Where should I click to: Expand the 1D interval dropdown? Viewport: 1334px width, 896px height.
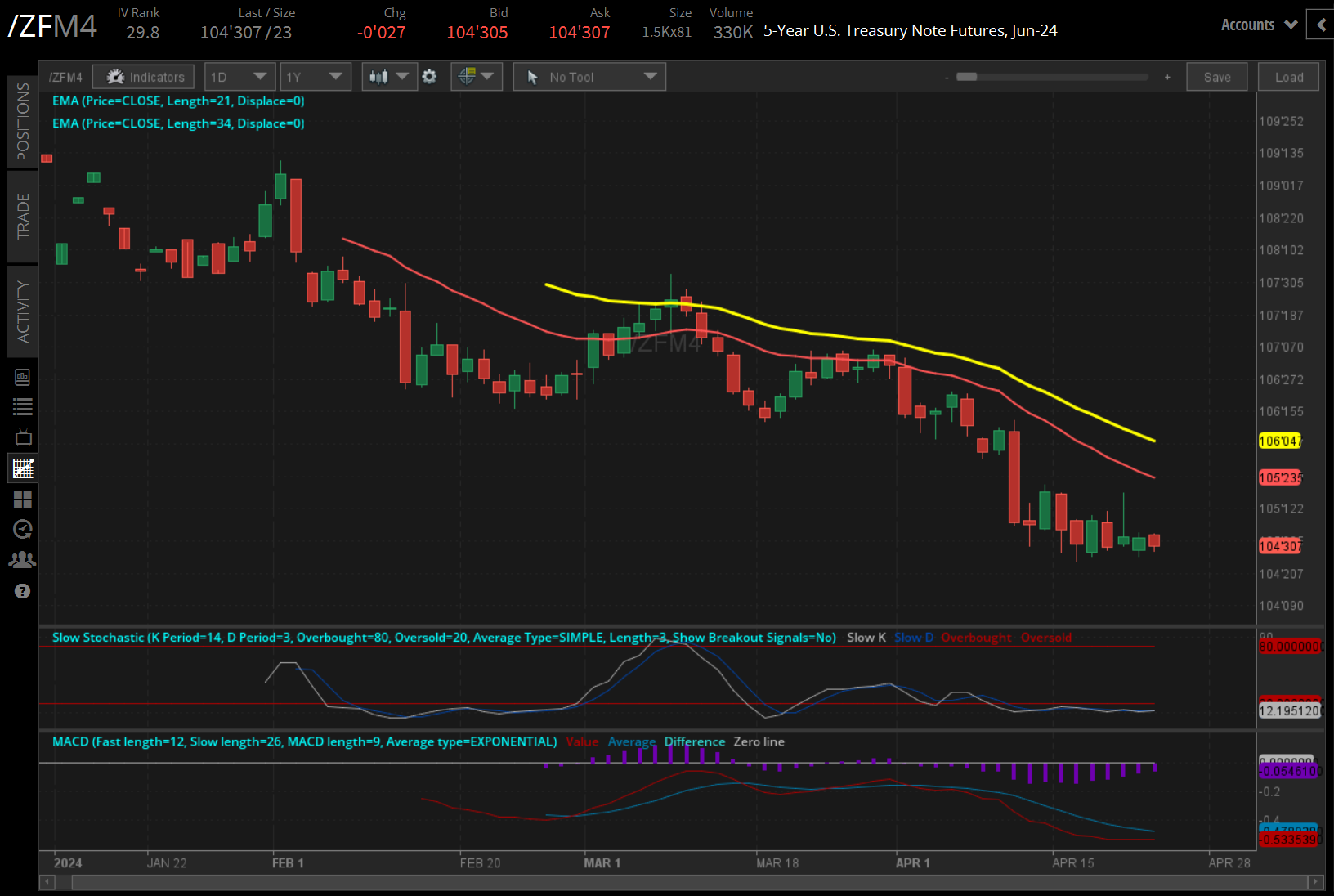[x=239, y=77]
